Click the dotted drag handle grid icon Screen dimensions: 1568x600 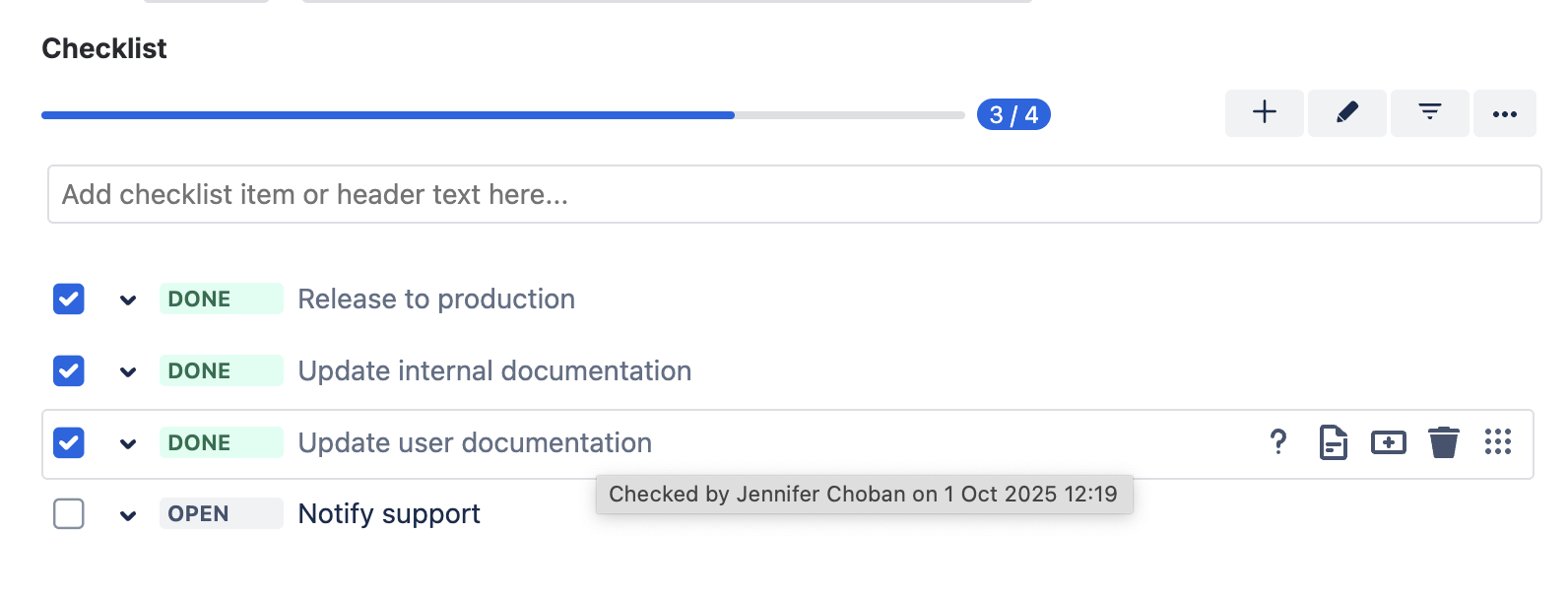click(1497, 442)
